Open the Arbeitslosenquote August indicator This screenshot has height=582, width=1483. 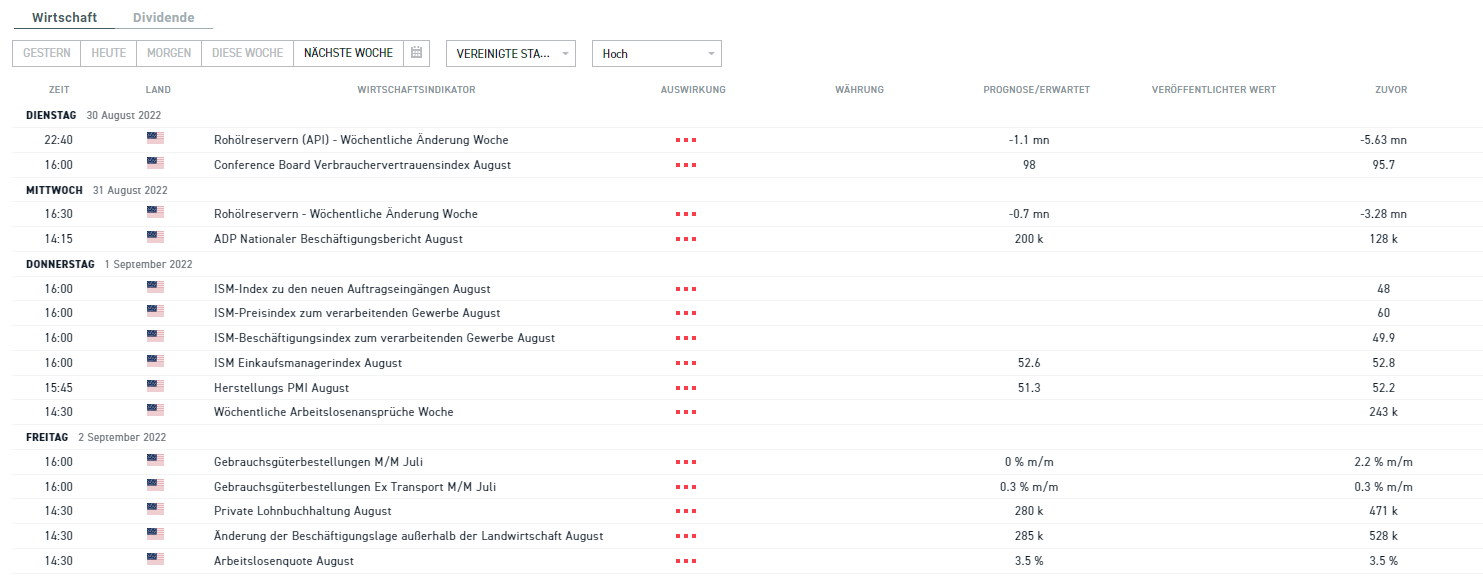click(x=284, y=561)
